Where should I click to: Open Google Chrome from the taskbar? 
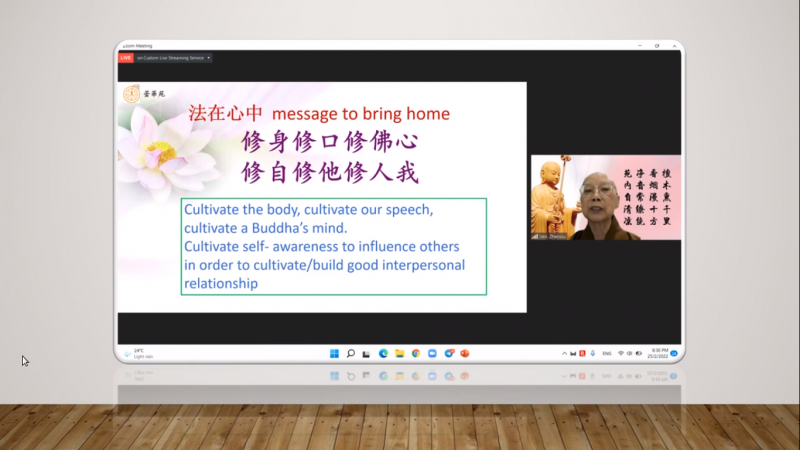pos(415,353)
